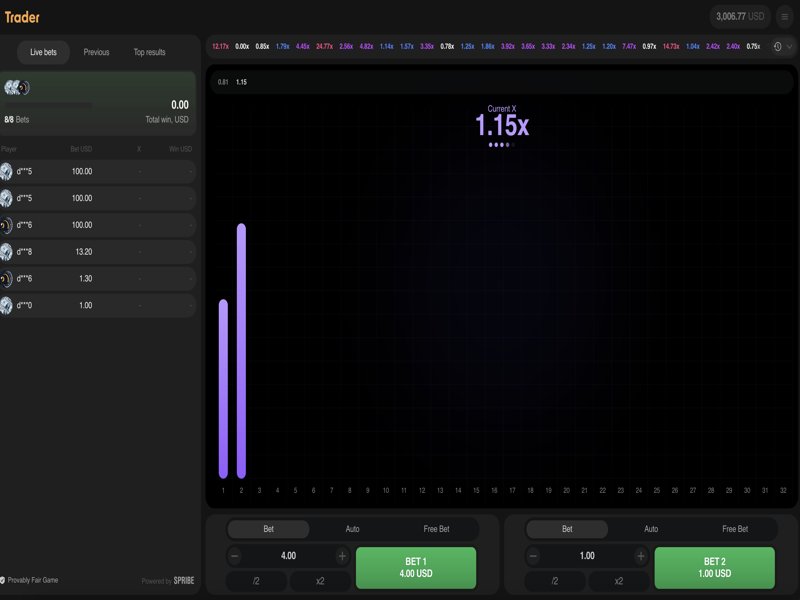Expand the multiplier history chevron
The height and width of the screenshot is (600, 800).
789,46
